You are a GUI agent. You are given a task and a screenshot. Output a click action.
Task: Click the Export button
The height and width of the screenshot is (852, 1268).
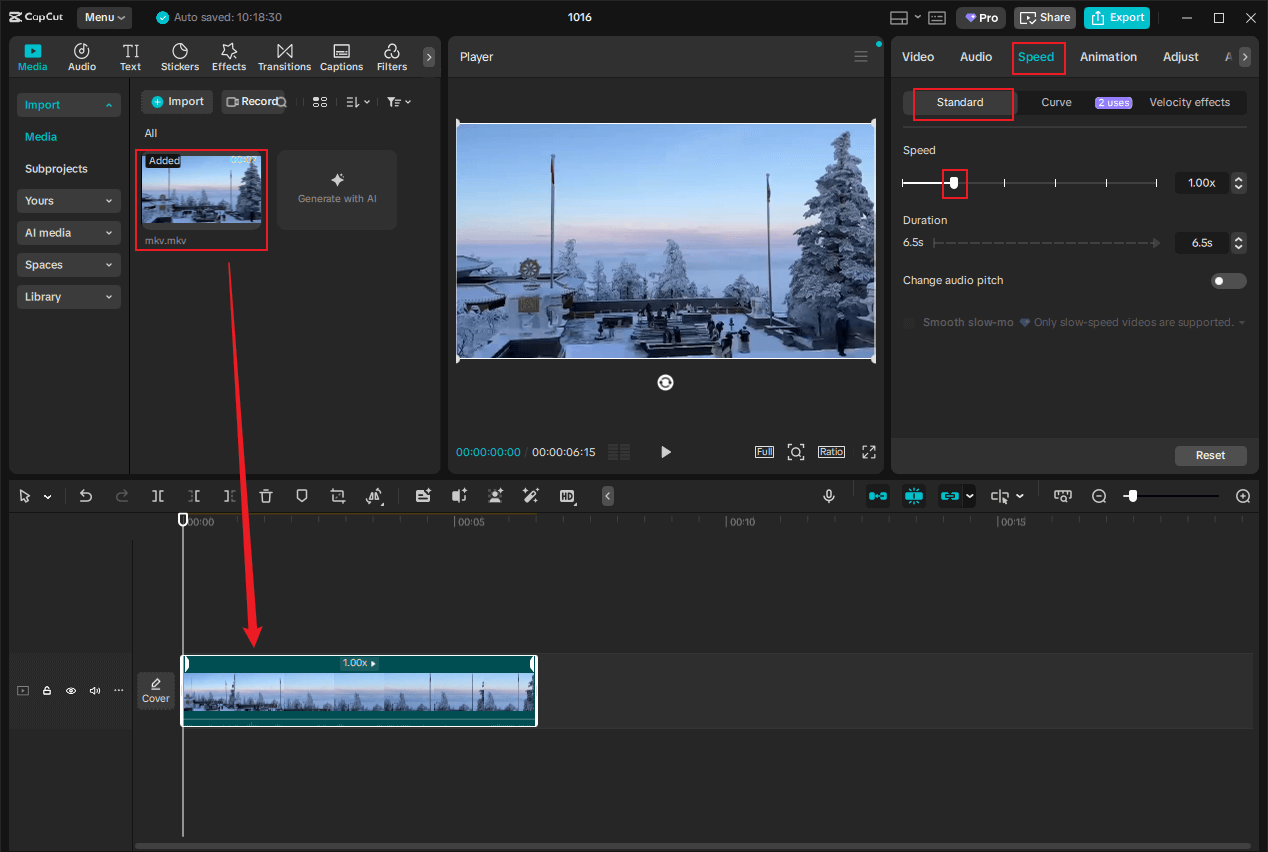click(x=1116, y=18)
